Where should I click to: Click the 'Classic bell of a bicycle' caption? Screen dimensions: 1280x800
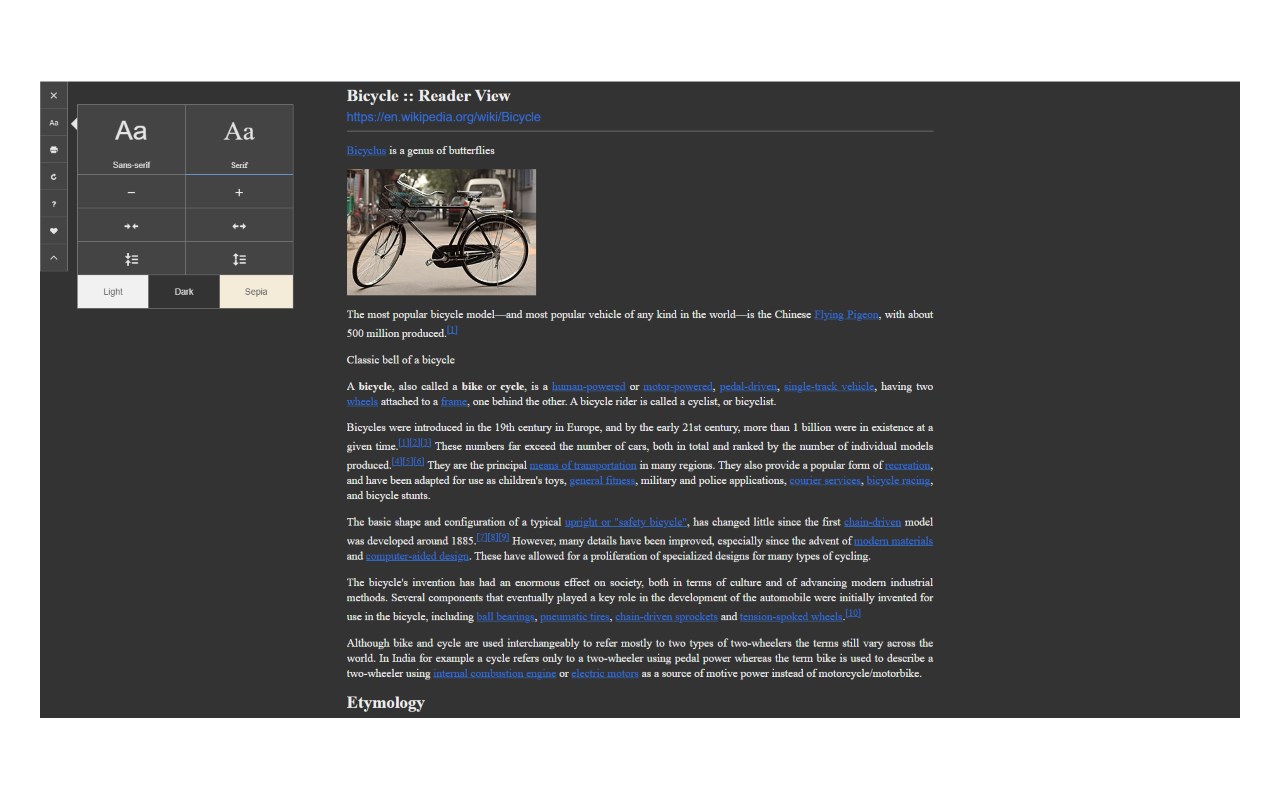click(x=401, y=360)
